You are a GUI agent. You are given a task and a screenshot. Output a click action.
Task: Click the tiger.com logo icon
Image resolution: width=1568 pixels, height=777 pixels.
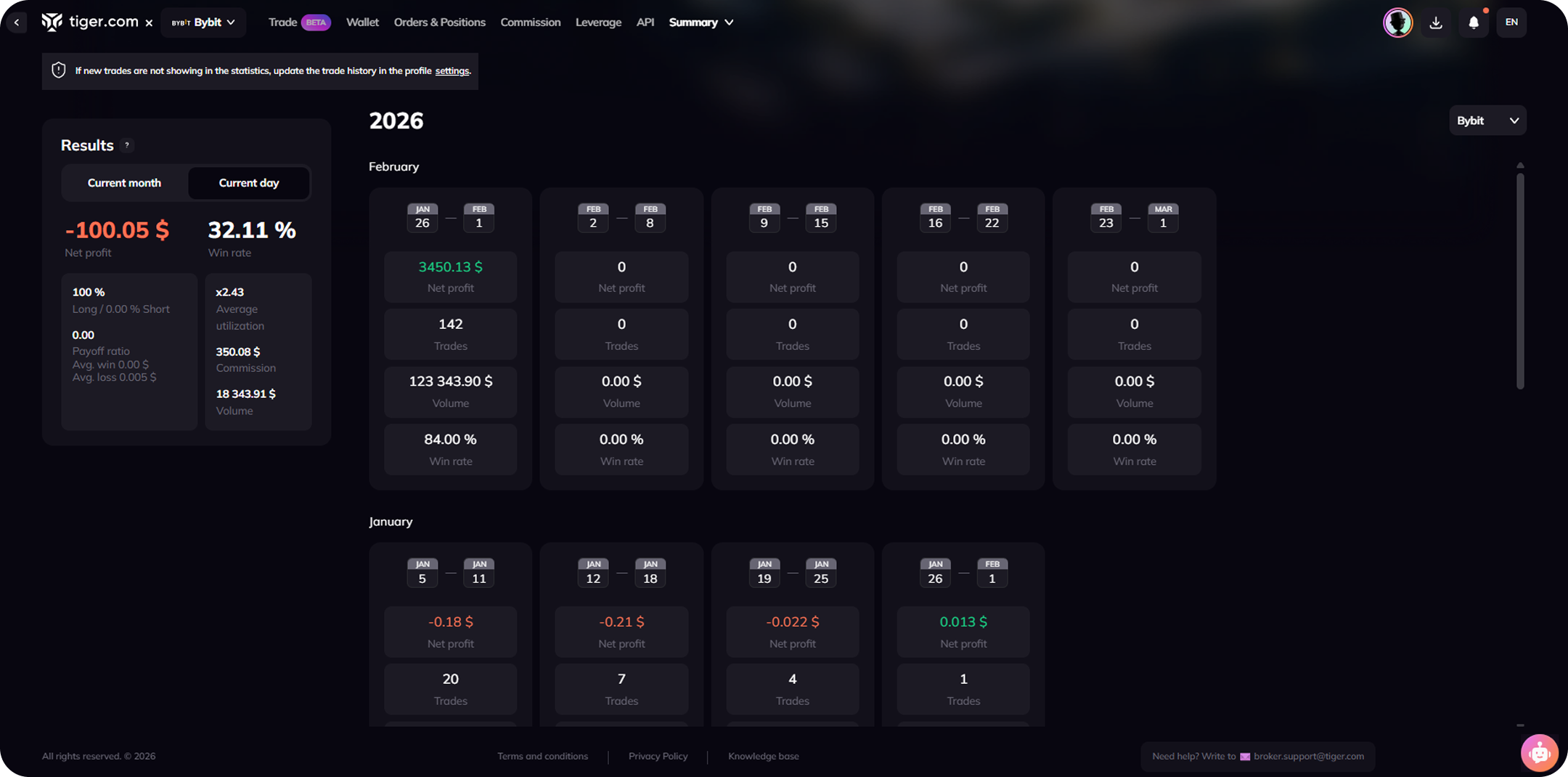tap(52, 23)
